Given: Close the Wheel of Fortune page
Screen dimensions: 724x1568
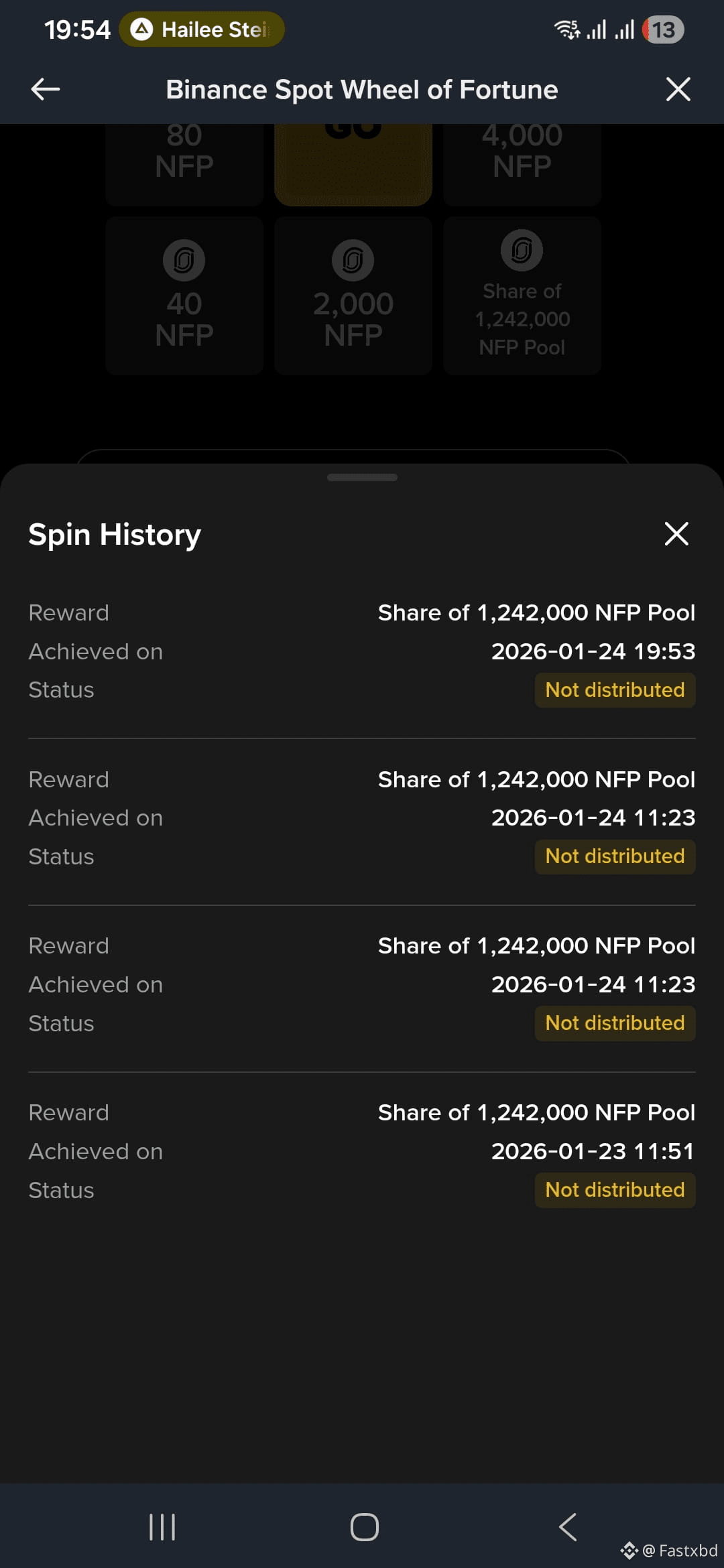Looking at the screenshot, I should click(678, 89).
